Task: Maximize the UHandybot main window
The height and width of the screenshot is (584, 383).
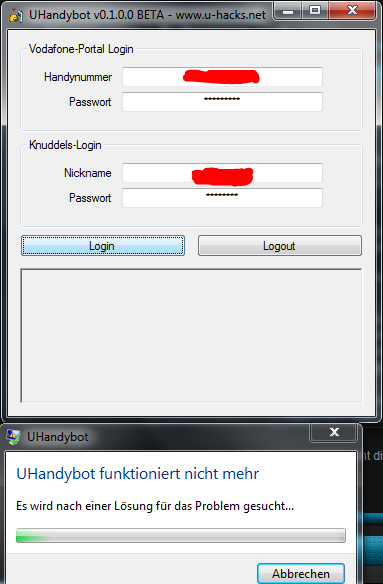Action: (315, 11)
